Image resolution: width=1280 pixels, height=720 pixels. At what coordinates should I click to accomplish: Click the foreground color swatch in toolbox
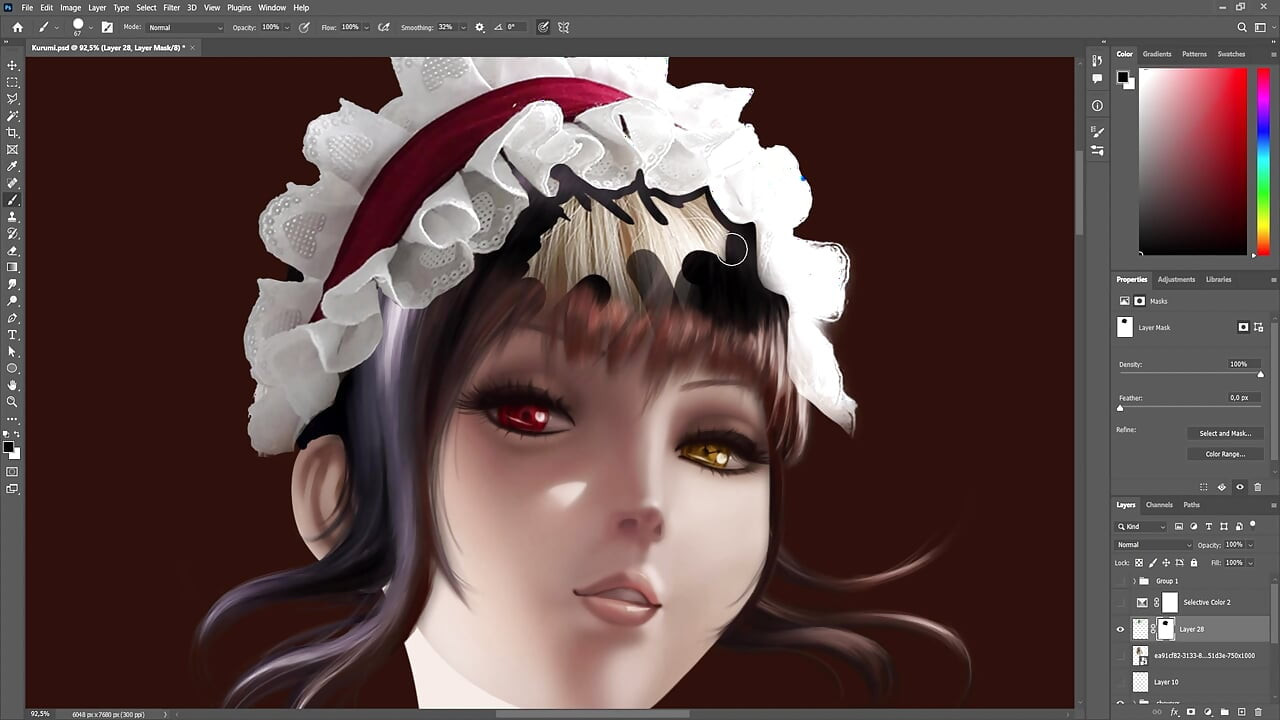tap(9, 447)
